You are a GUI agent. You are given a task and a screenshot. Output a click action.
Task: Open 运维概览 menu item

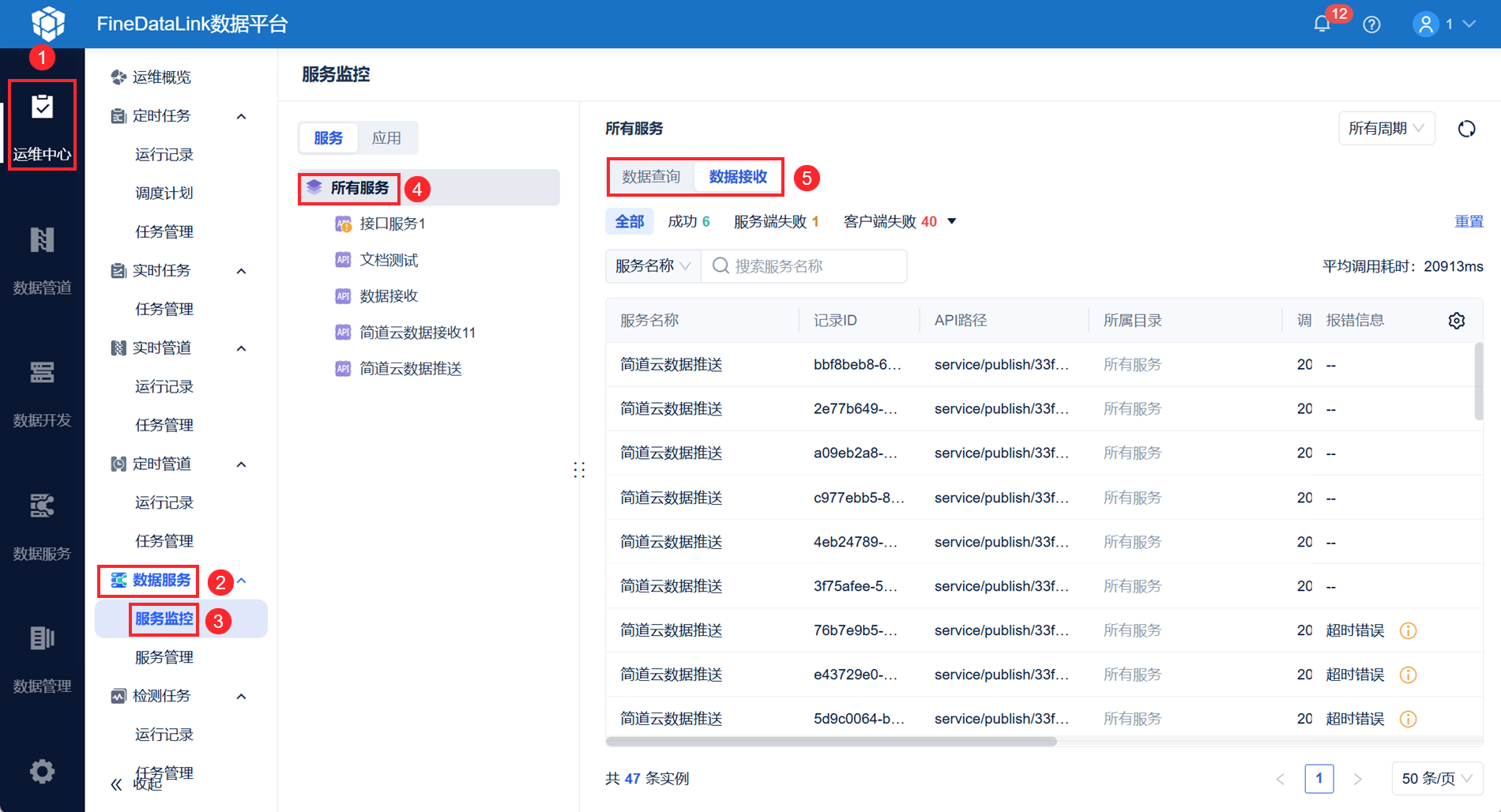162,77
